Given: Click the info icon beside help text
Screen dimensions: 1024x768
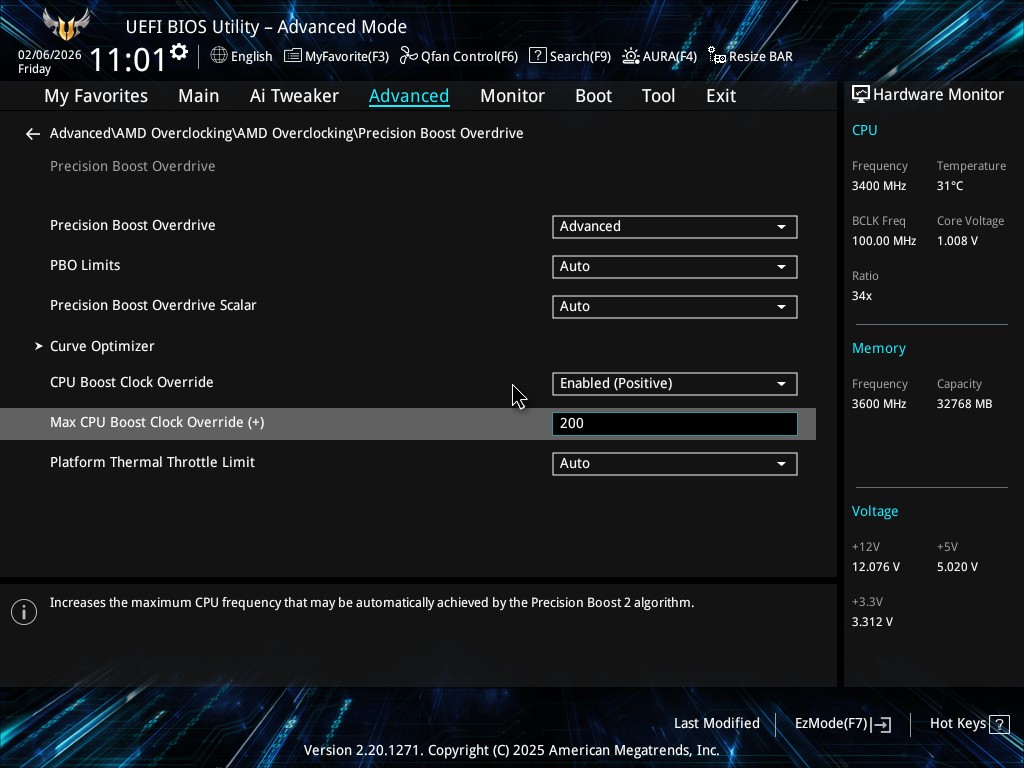Looking at the screenshot, I should click(x=24, y=612).
